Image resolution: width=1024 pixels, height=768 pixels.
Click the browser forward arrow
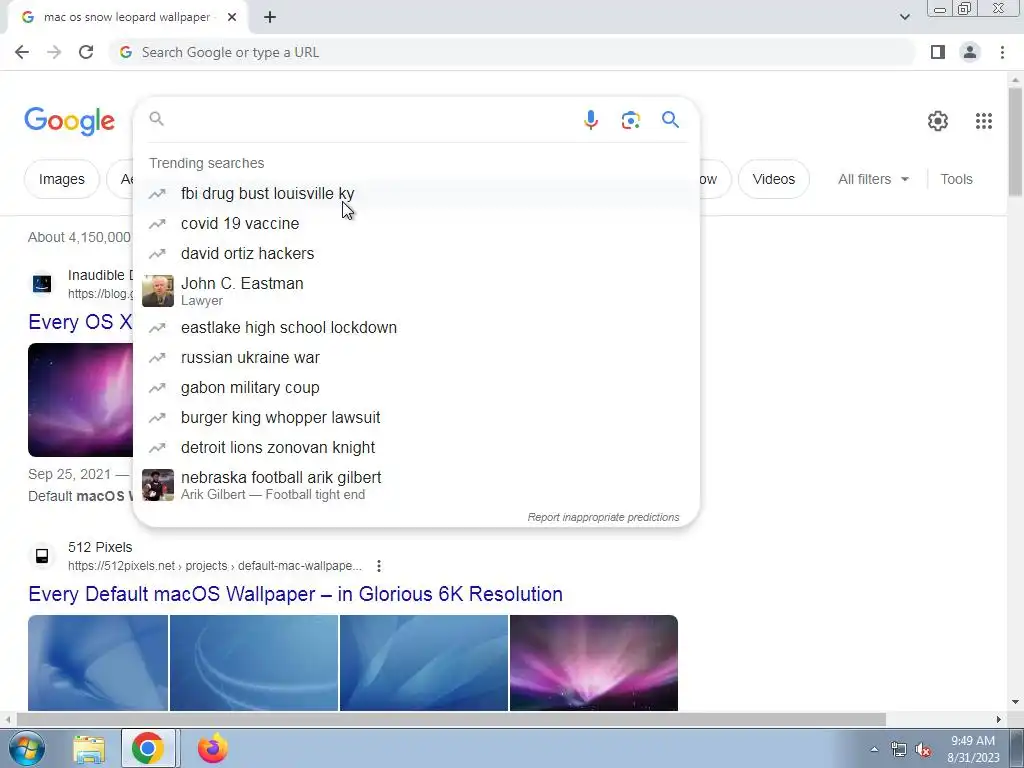click(x=54, y=52)
